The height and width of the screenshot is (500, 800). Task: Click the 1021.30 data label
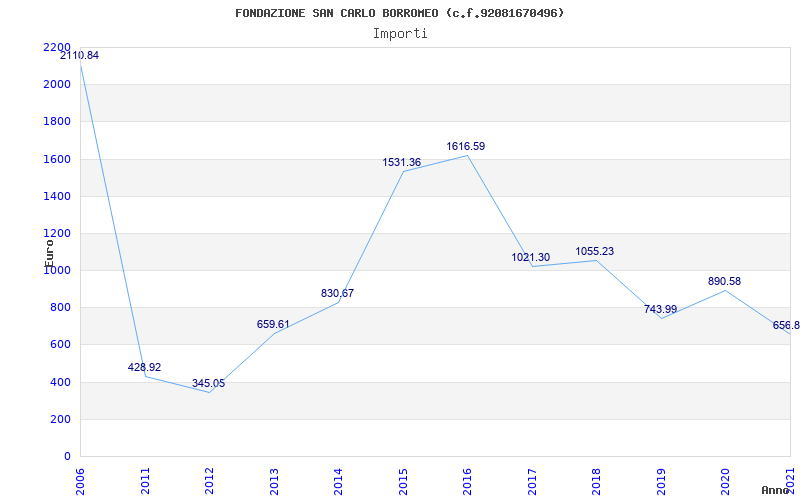531,258
